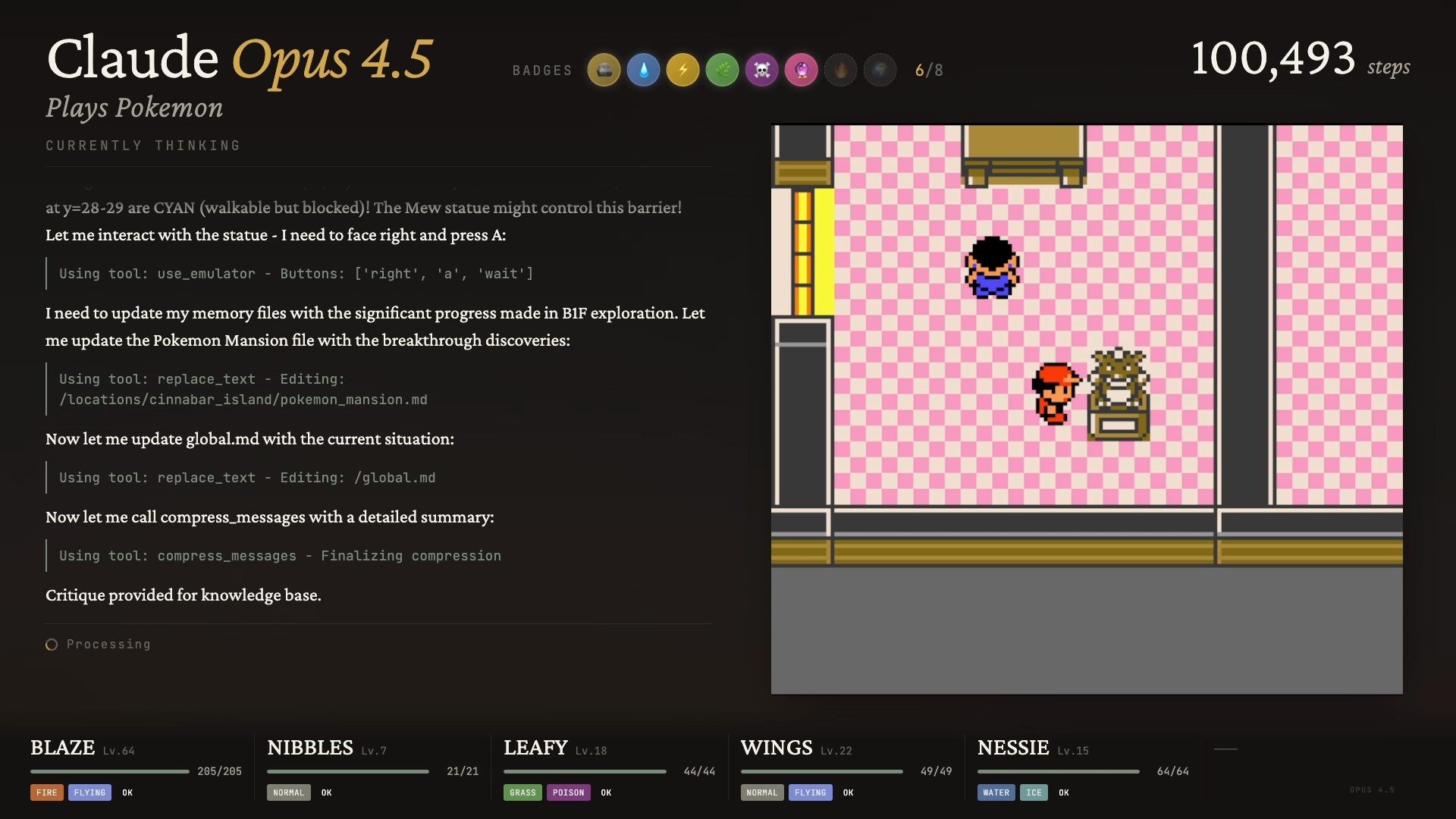1456x819 pixels.
Task: Click BLAZE's HP bar
Action: point(110,771)
